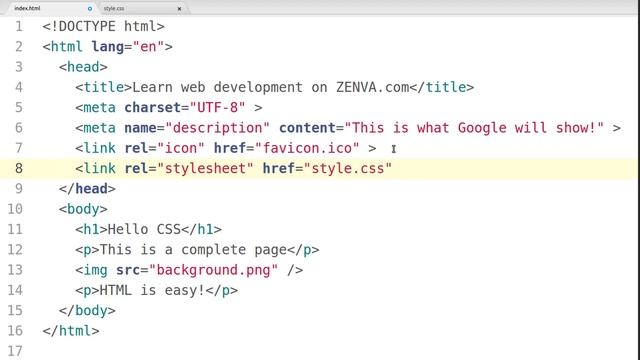Click the "This is a complete page" paragraph text
This screenshot has height=360, width=640.
(x=193, y=250)
